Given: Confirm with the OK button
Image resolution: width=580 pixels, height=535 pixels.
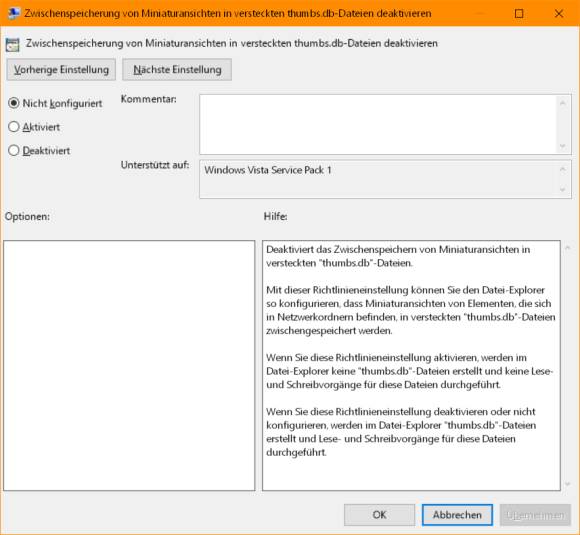Looking at the screenshot, I should tap(380, 515).
